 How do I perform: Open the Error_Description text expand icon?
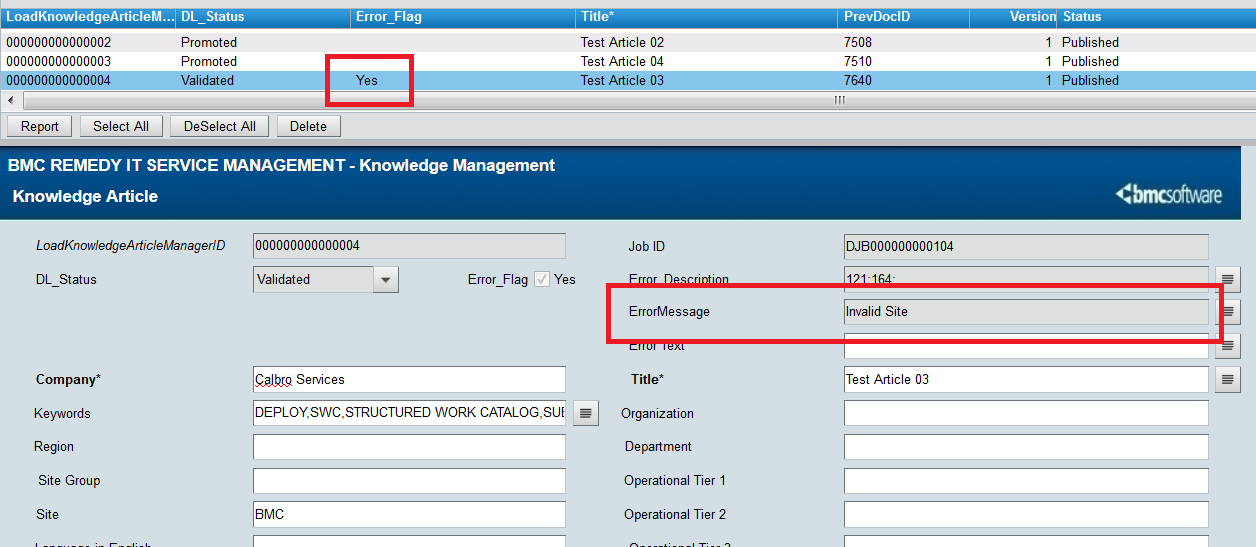1228,279
